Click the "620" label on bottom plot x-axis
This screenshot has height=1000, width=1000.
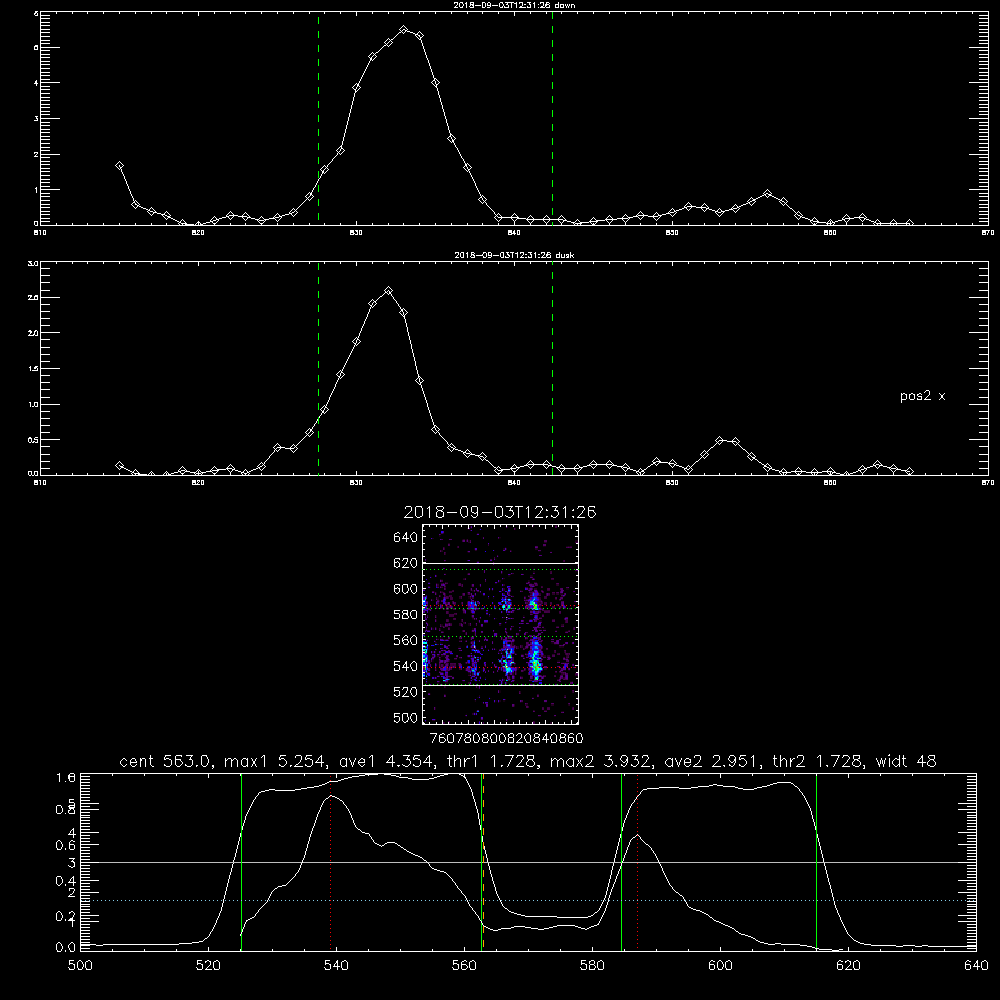tap(848, 966)
